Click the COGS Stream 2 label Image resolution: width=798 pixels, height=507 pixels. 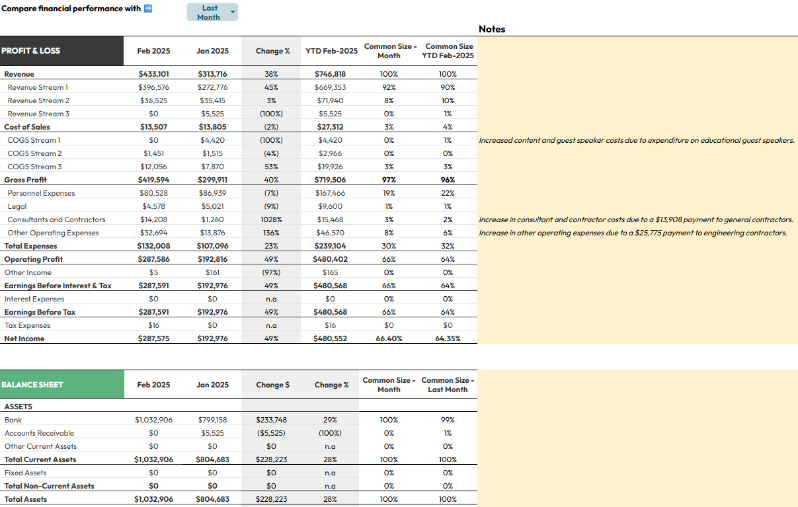[35, 154]
